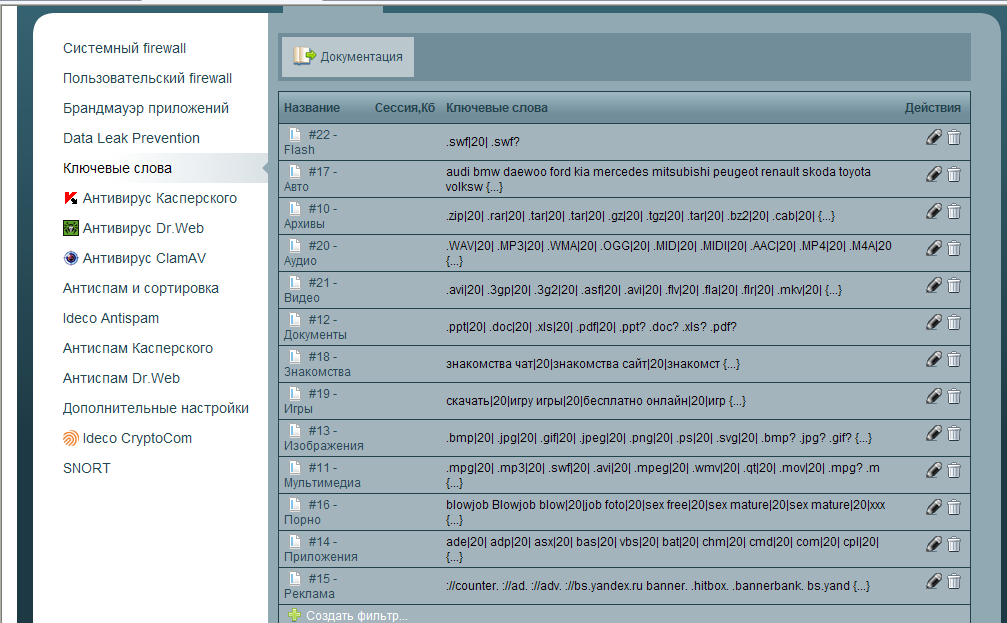Edit the #18 Знакомства filter

[934, 359]
